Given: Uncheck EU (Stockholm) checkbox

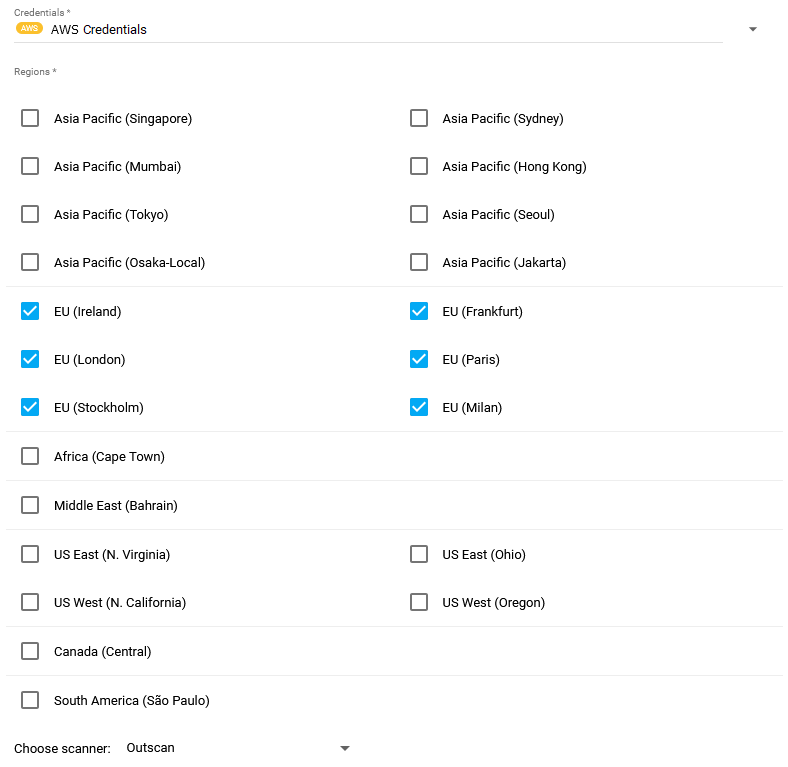Looking at the screenshot, I should tap(30, 408).
